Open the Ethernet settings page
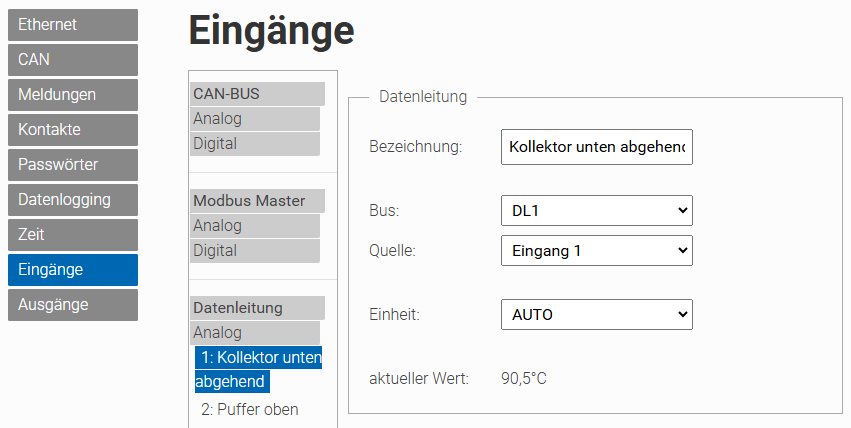851x428 pixels. (72, 25)
